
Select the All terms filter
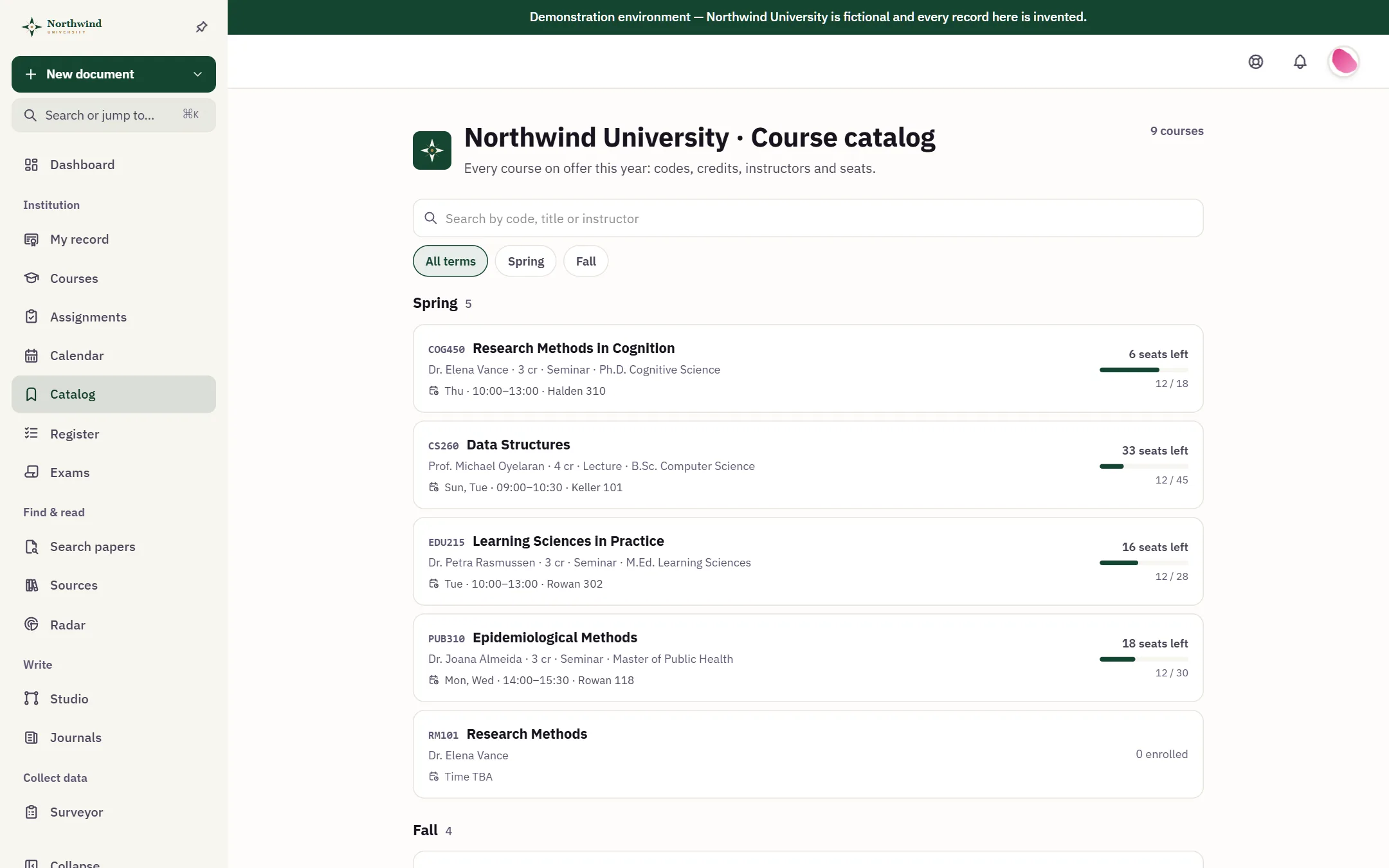450,261
